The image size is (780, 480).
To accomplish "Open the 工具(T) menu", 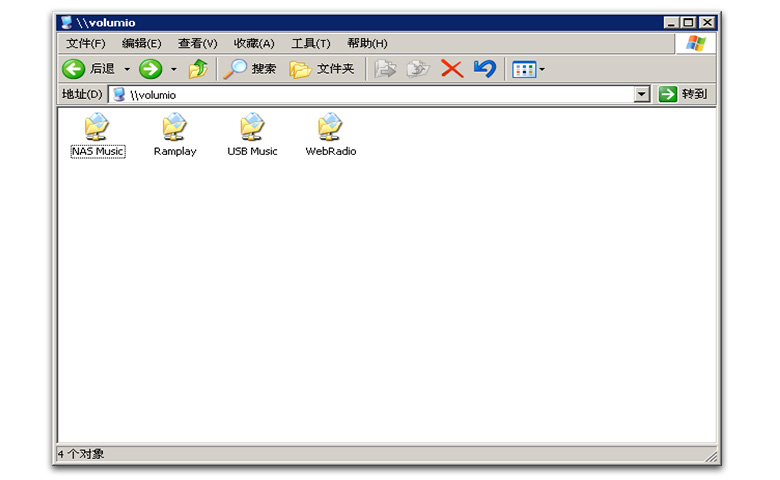I will click(310, 43).
